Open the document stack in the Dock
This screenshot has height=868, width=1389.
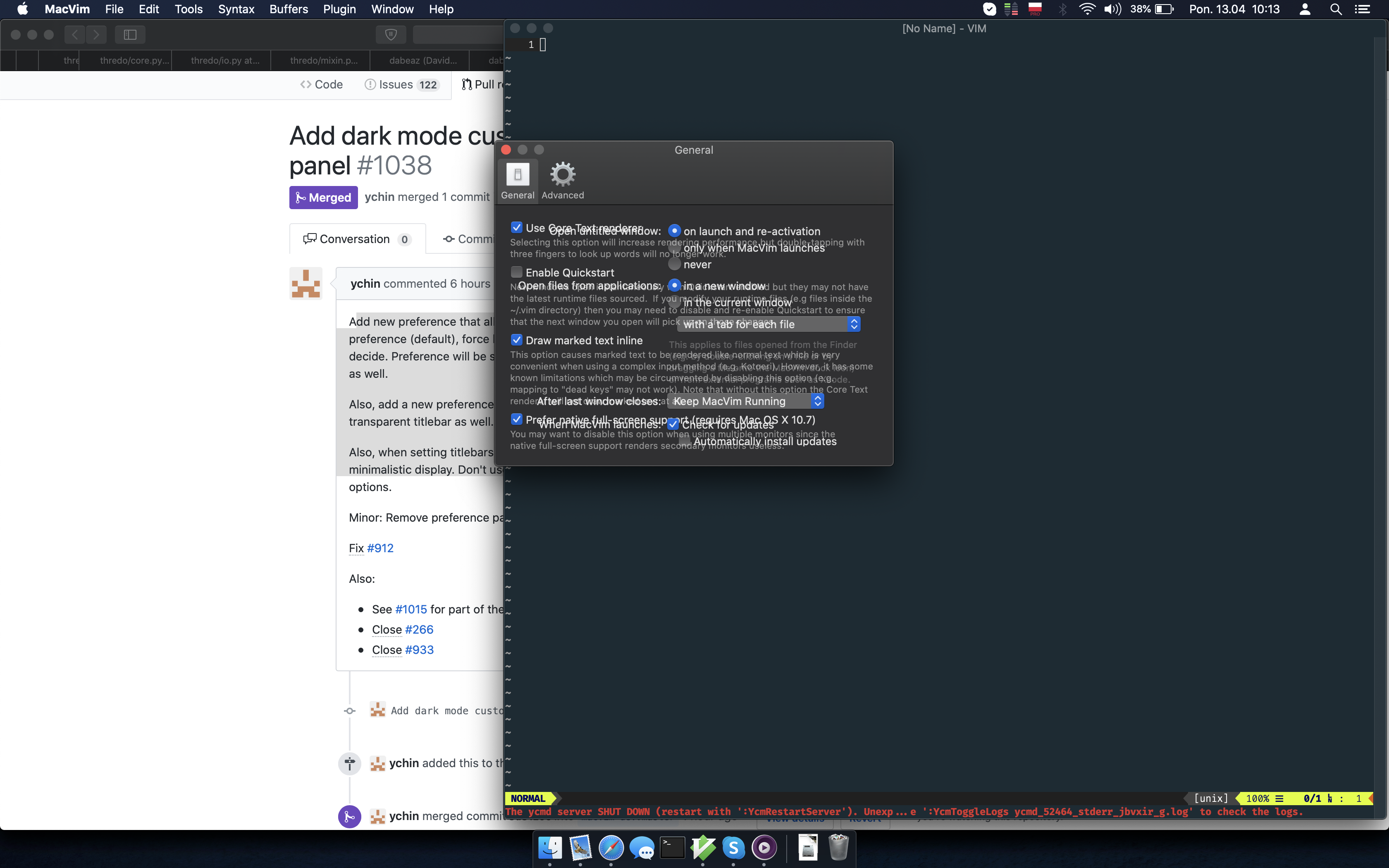click(808, 847)
